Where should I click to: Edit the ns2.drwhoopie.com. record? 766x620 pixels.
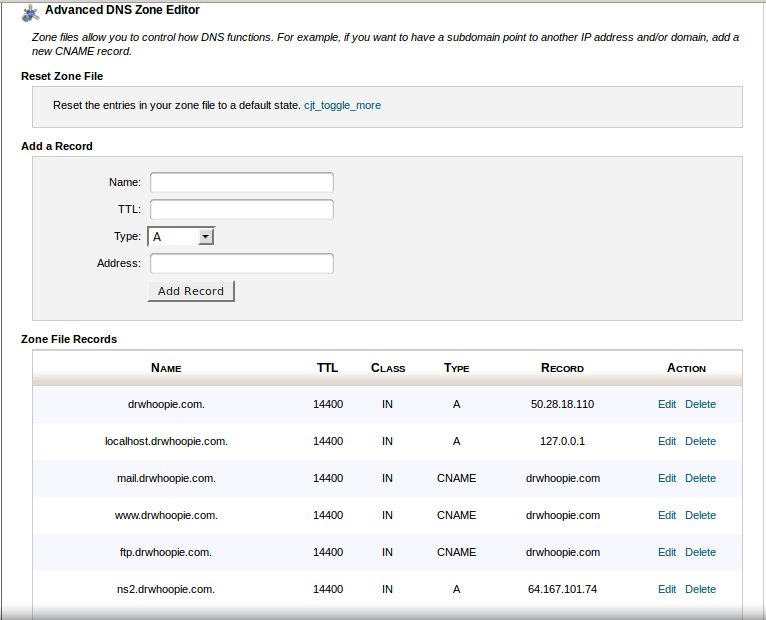[x=667, y=589]
